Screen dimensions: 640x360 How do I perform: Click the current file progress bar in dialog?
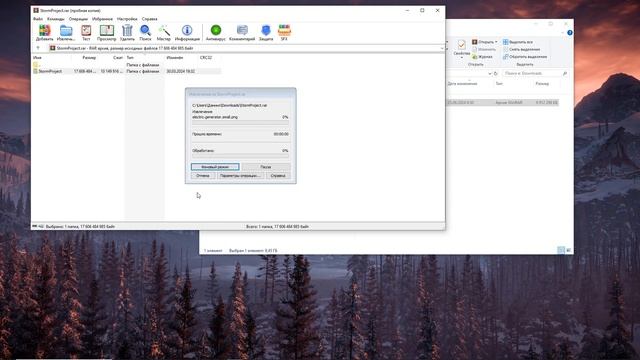pos(240,122)
